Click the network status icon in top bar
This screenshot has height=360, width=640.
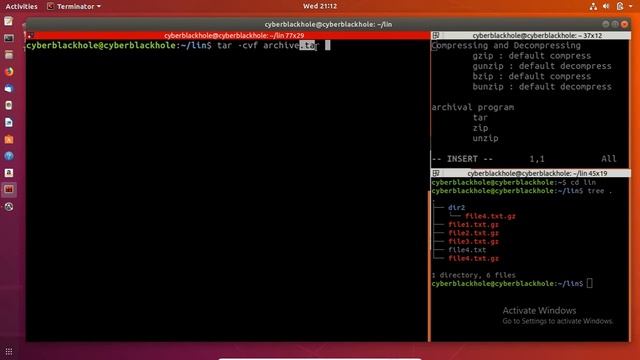click(593, 6)
